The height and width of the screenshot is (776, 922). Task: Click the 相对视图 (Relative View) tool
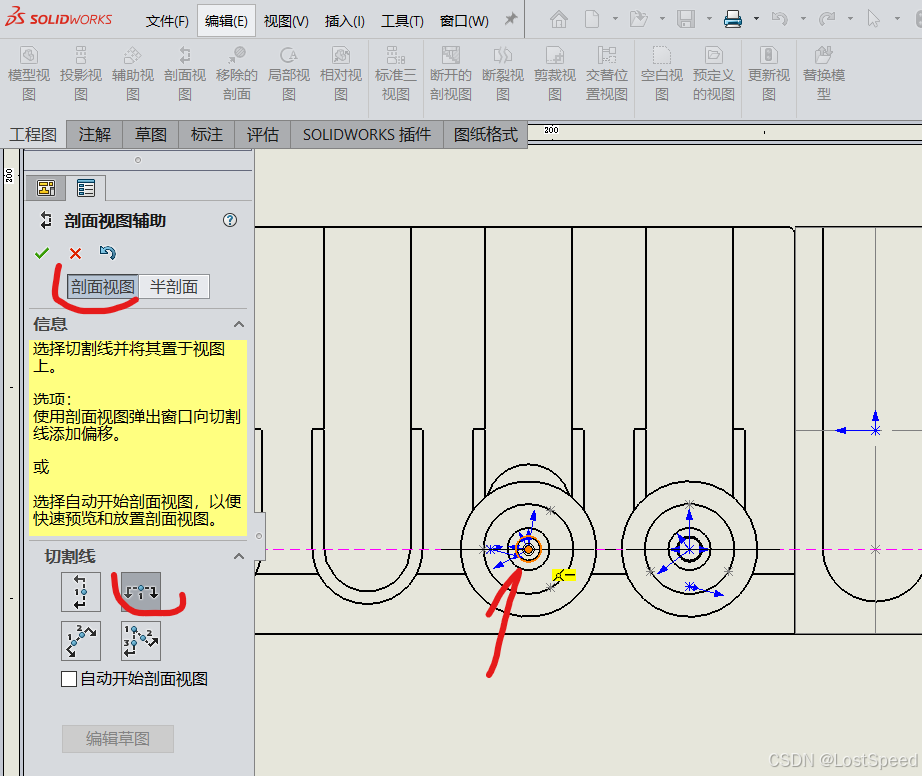click(x=341, y=74)
